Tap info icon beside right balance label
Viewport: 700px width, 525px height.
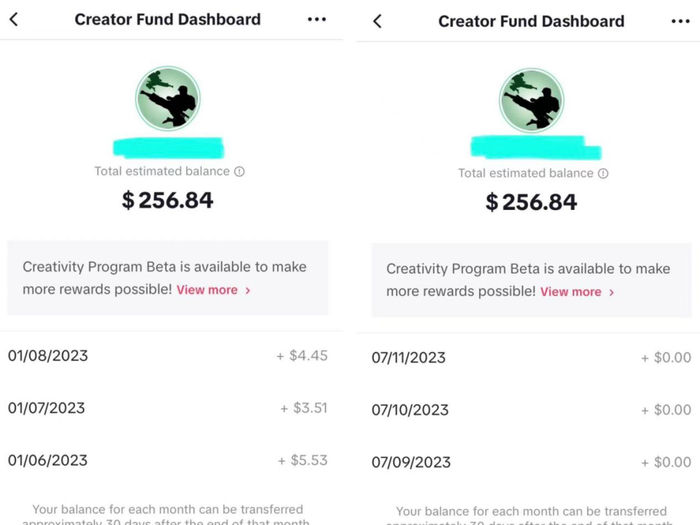(603, 173)
